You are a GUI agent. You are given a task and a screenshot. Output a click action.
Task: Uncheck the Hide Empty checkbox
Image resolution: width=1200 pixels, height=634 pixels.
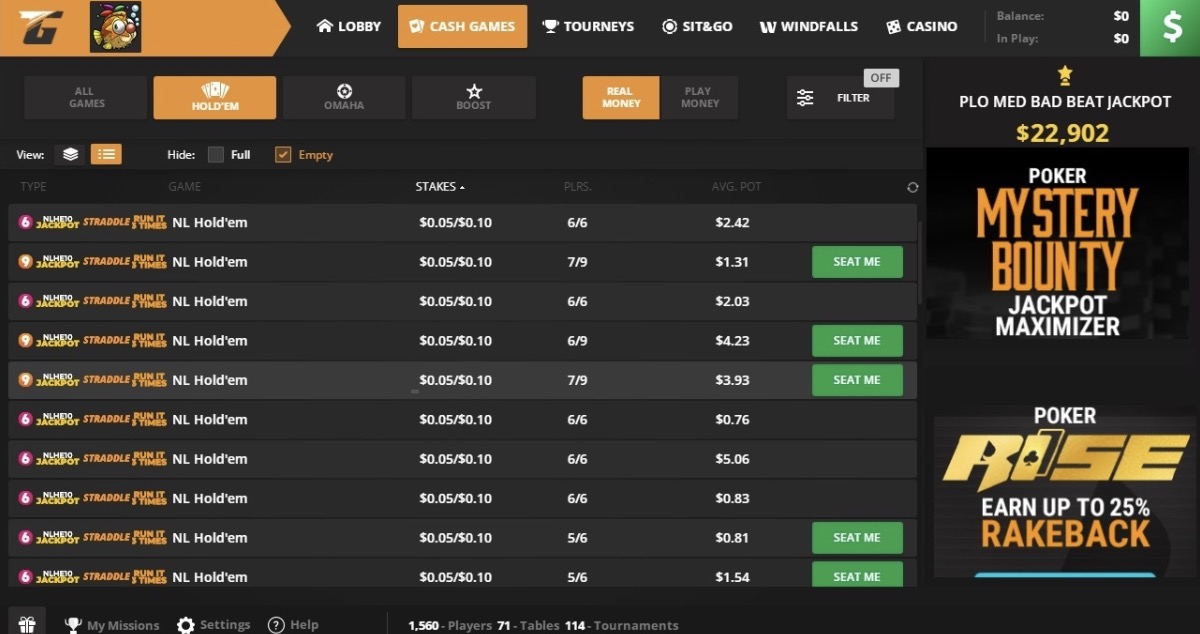(x=283, y=154)
